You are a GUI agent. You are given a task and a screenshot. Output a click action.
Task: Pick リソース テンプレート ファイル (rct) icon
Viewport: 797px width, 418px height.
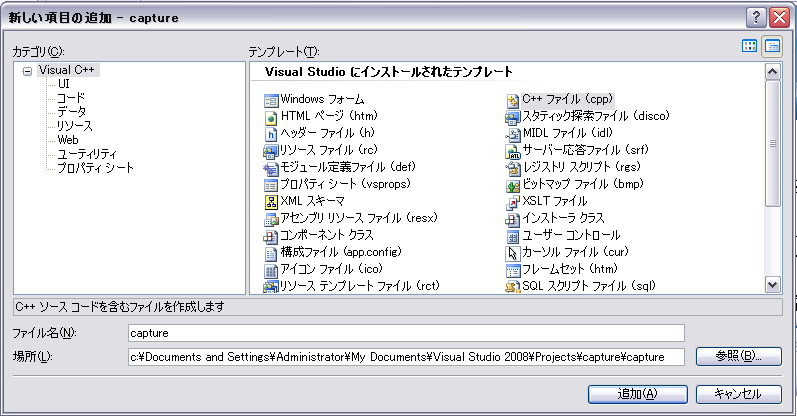tap(270, 287)
